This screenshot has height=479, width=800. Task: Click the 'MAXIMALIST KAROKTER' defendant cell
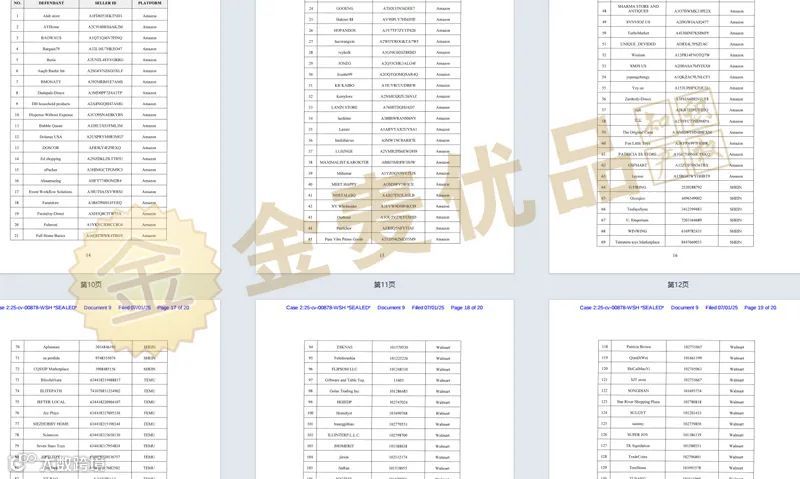(345, 162)
